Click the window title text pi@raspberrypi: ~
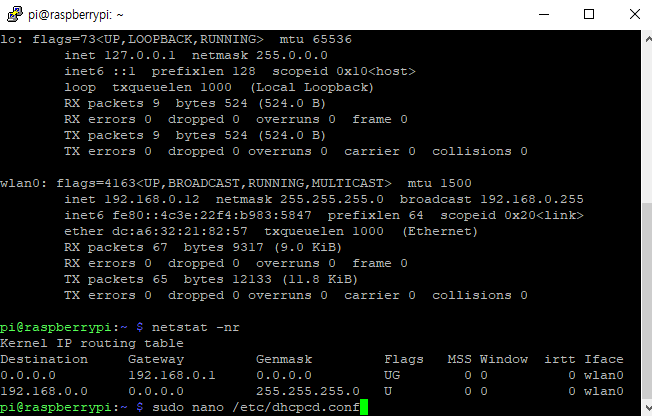This screenshot has width=652, height=416. (76, 15)
